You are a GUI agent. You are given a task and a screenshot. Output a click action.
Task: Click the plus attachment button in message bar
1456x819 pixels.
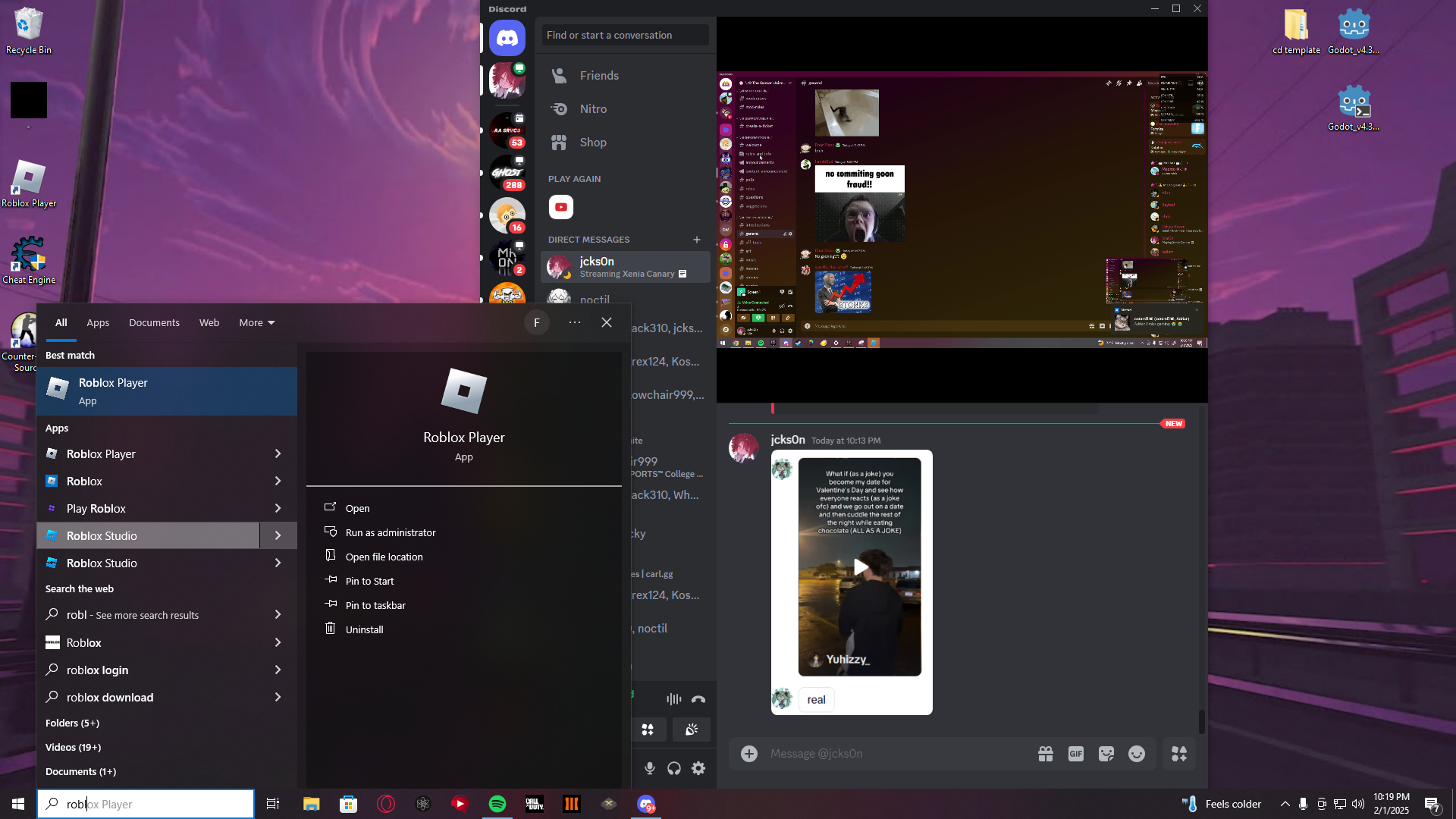pyautogui.click(x=749, y=754)
